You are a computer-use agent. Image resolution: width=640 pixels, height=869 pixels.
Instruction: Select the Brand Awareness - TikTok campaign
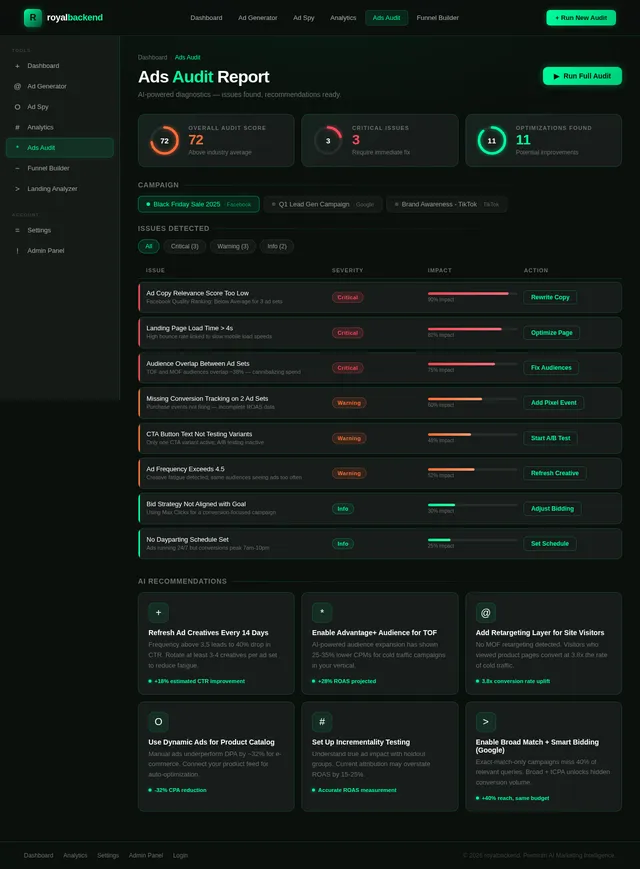pyautogui.click(x=447, y=205)
